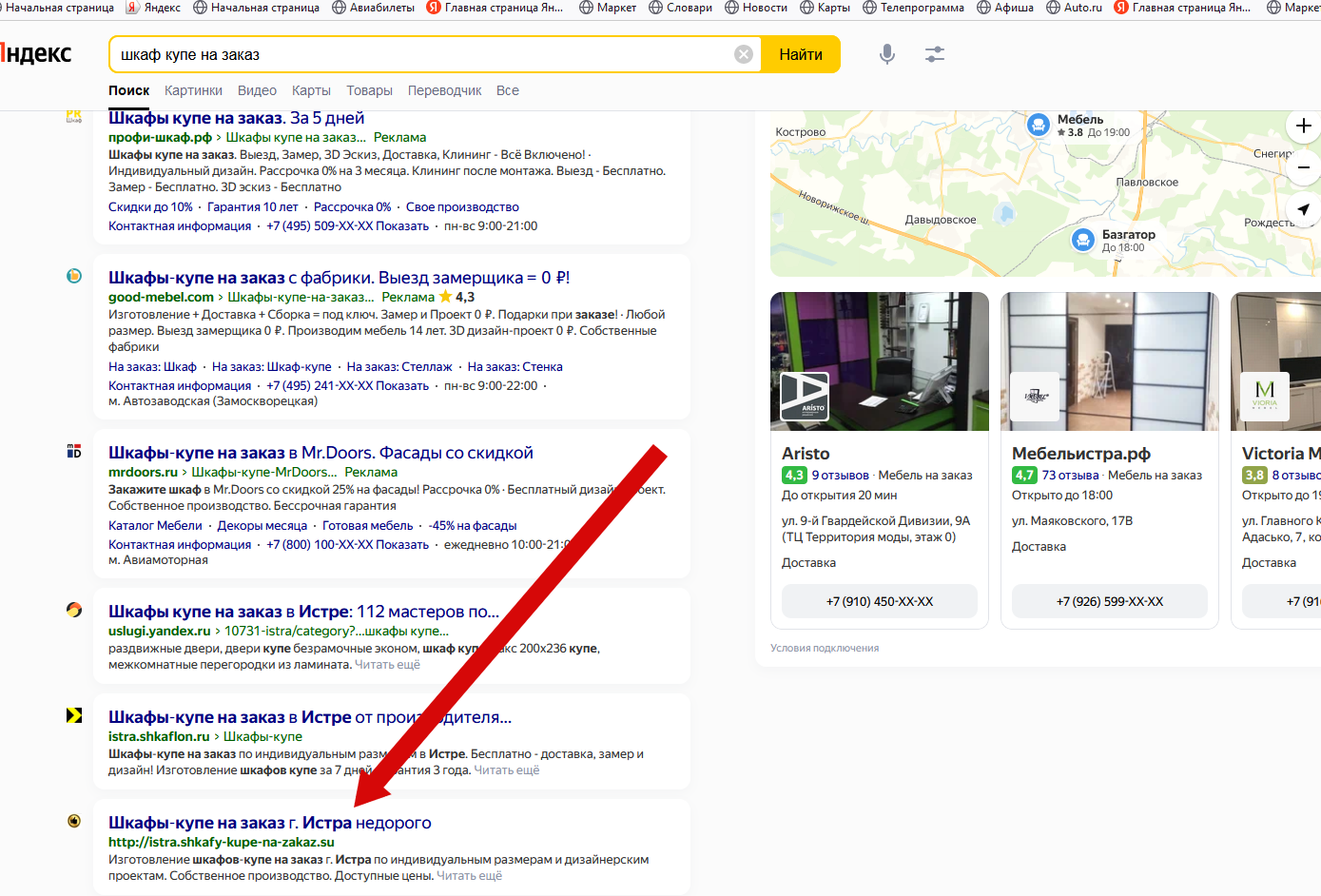Select the active Поиск tab
The height and width of the screenshot is (896, 1321).
(x=128, y=90)
